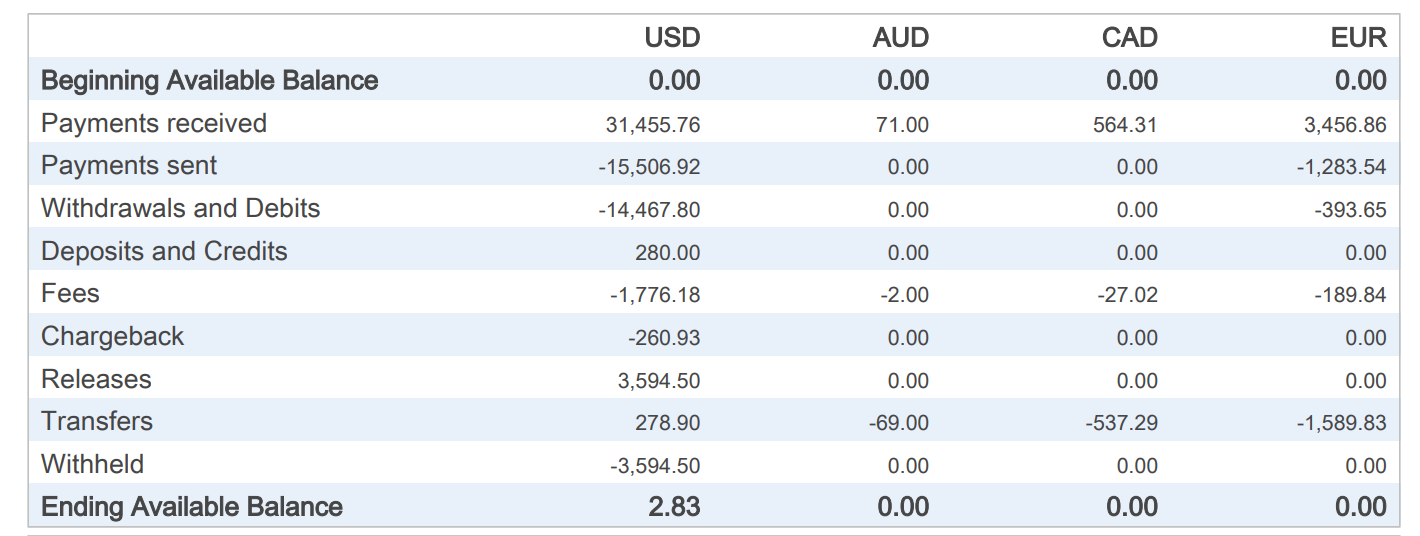Select the Withheld row label
Image resolution: width=1420 pixels, height=536 pixels.
point(92,464)
